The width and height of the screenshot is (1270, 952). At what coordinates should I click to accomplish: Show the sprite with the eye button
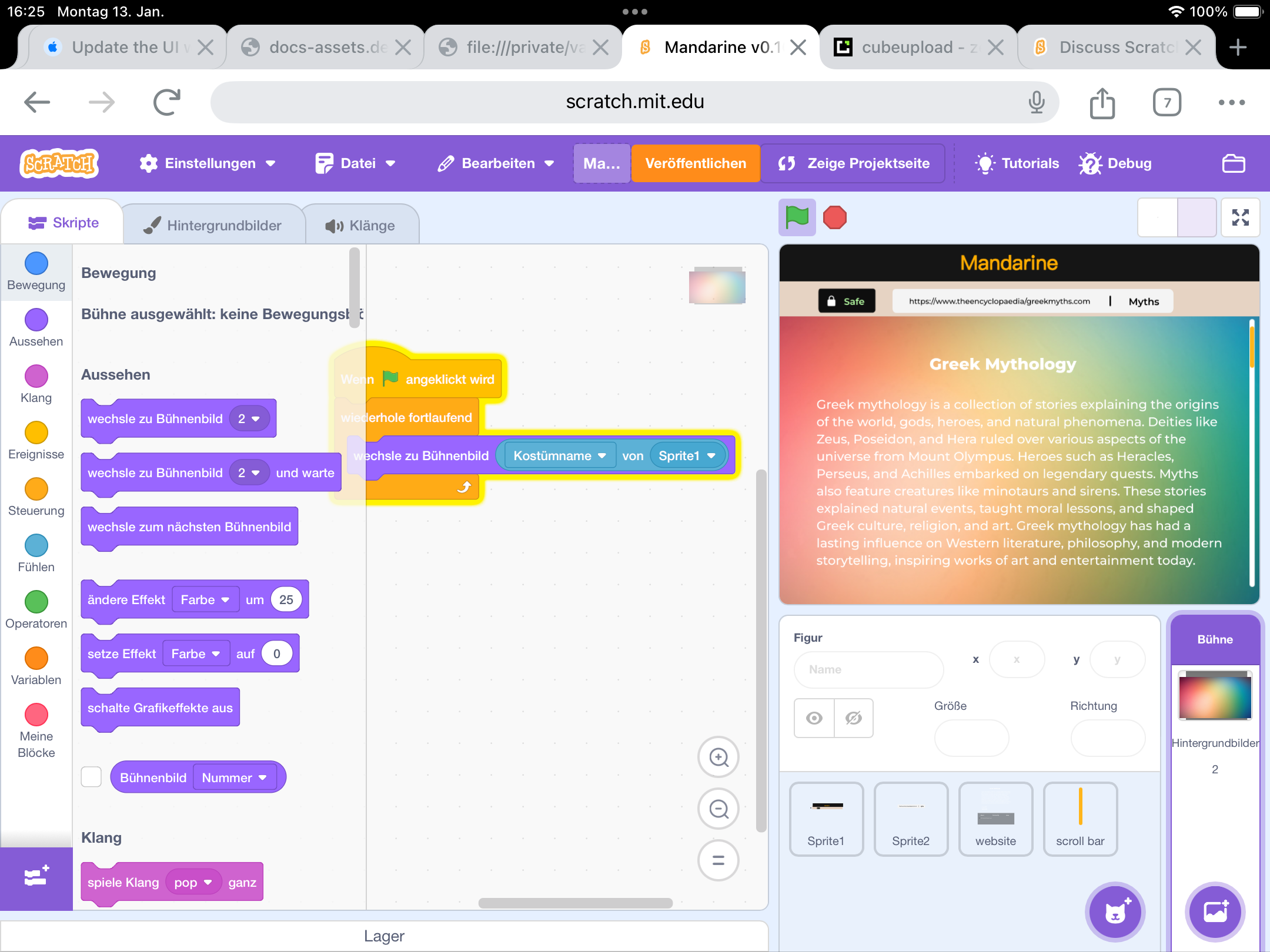point(814,718)
